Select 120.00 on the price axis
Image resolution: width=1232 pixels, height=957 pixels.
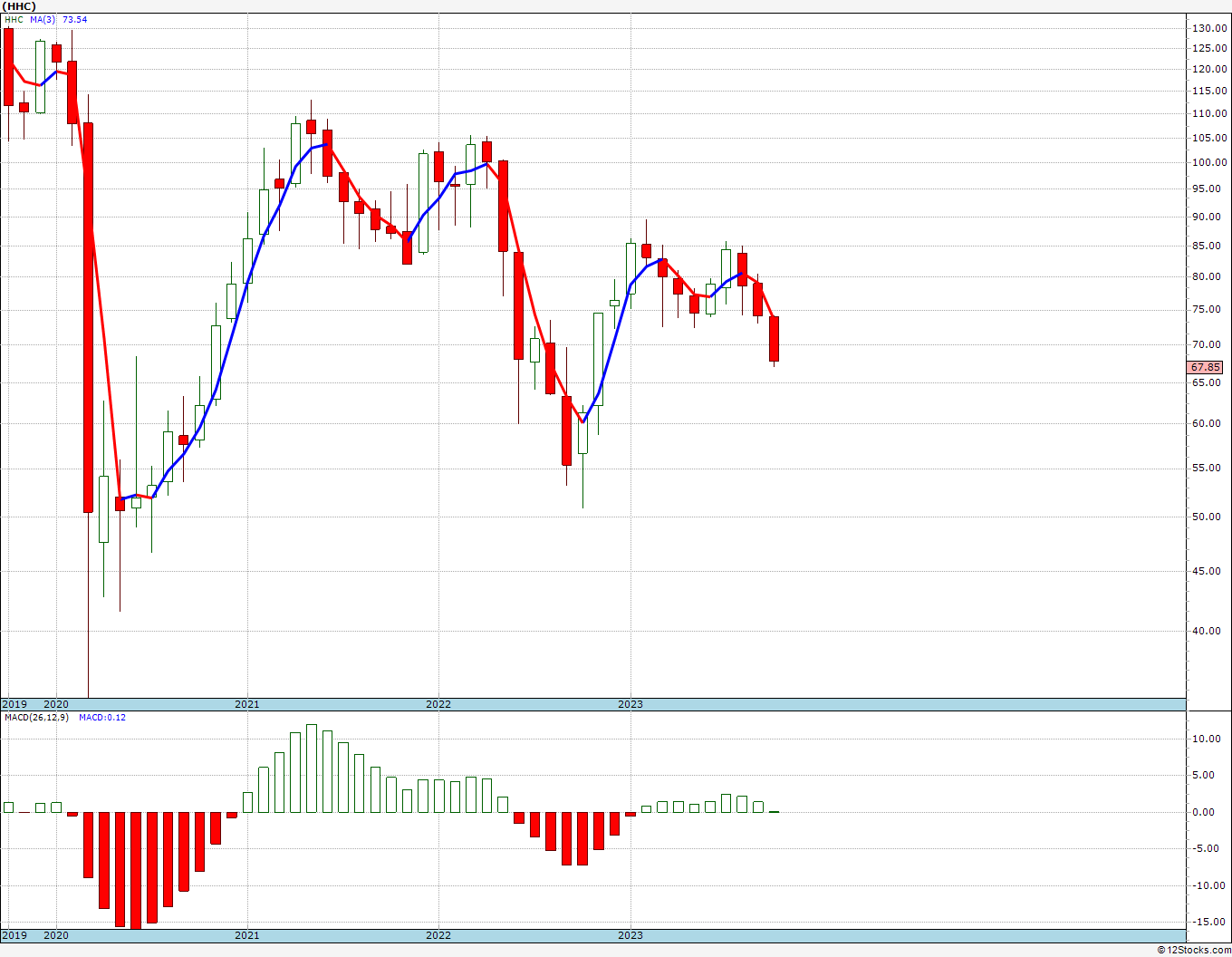(1209, 69)
